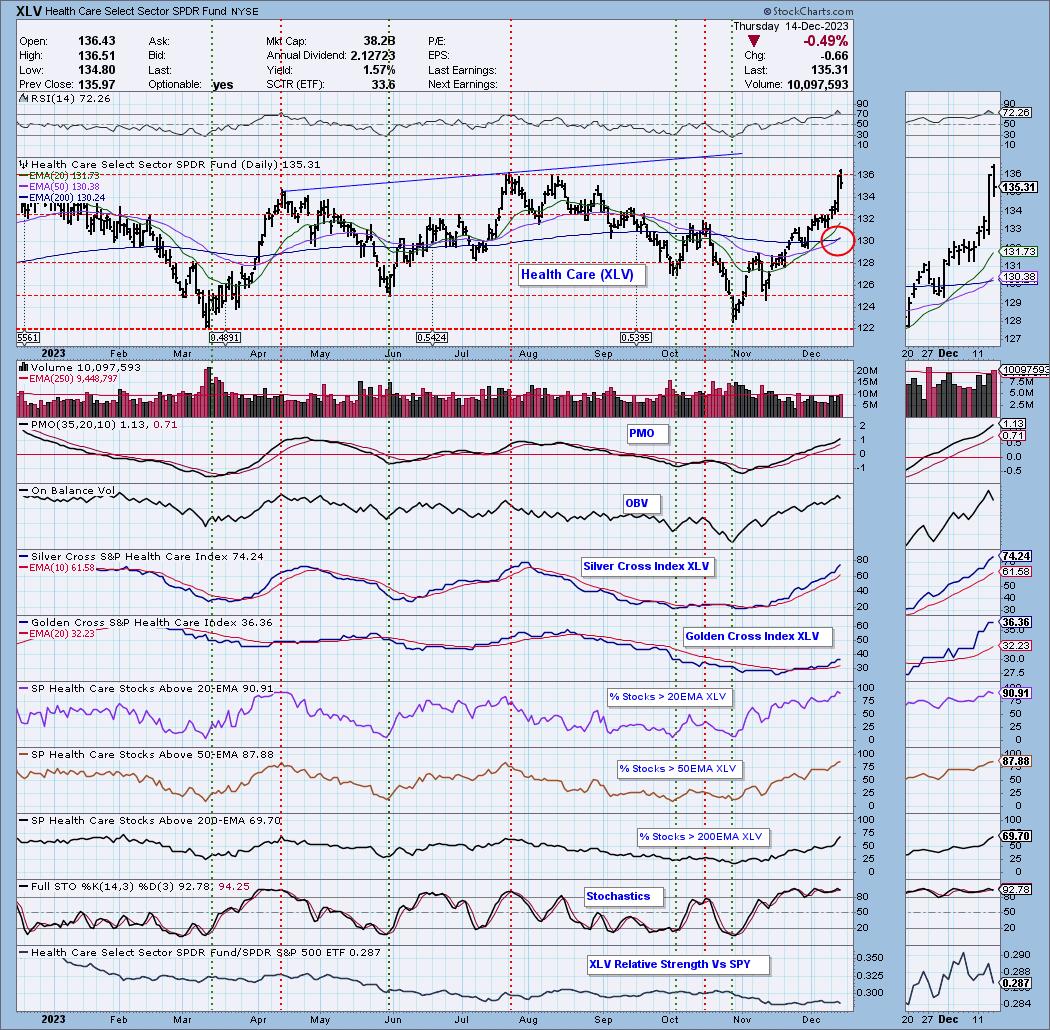Click the header Volume value 10,097,593

tap(817, 85)
